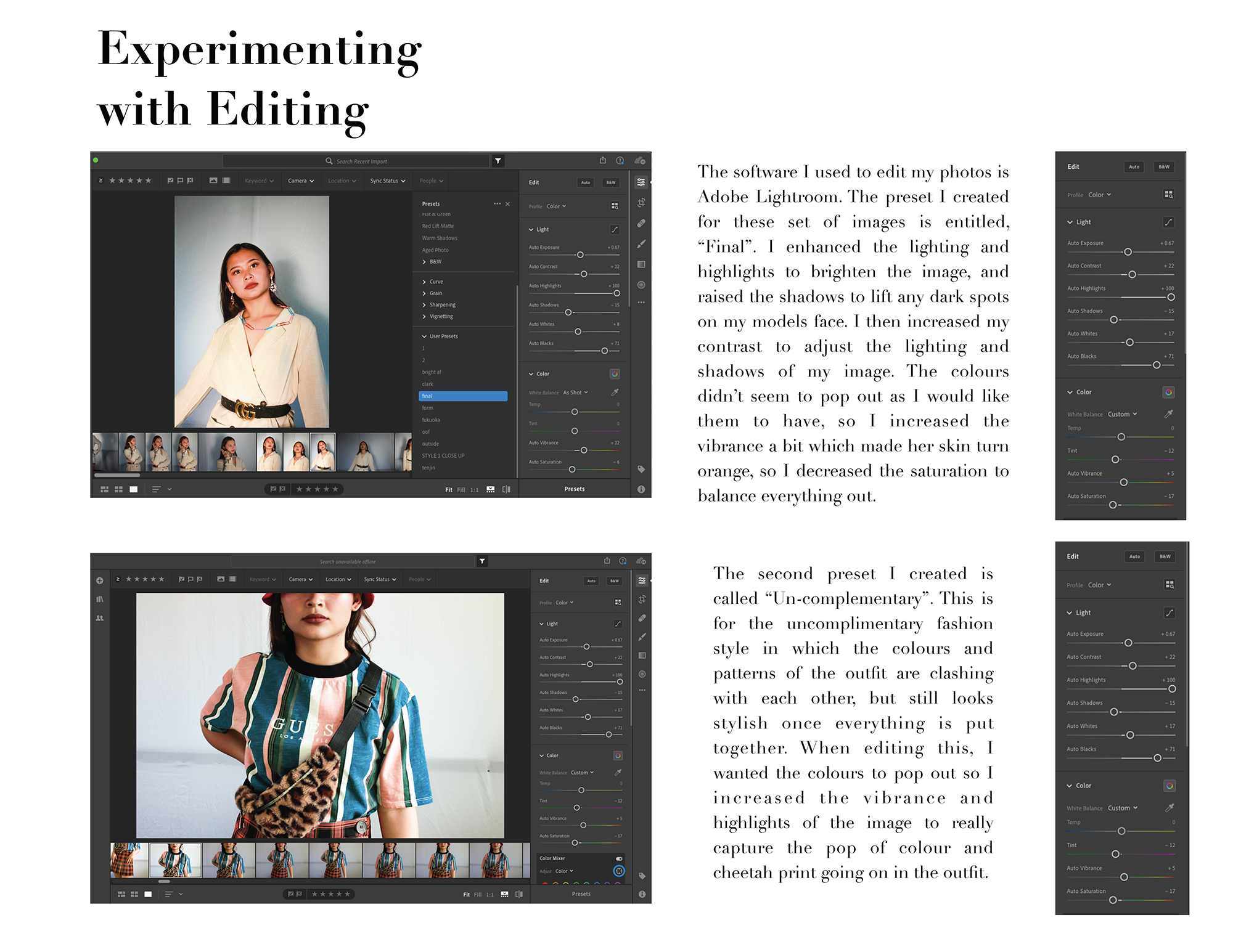The height and width of the screenshot is (952, 1233).
Task: Toggle unflagged filter in top Lightroom window
Action: click(180, 181)
